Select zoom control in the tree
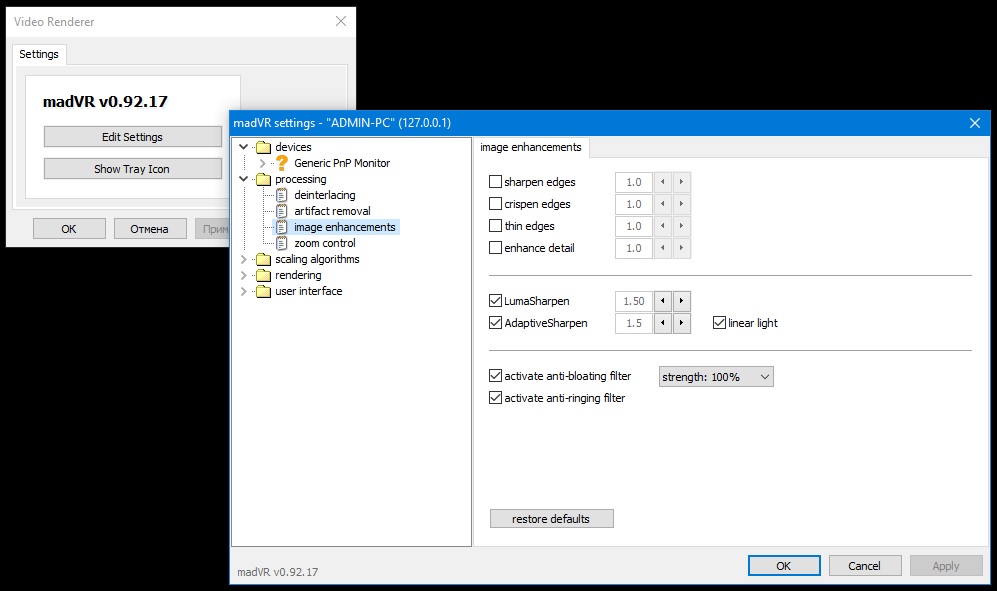This screenshot has height=591, width=997. (x=324, y=243)
